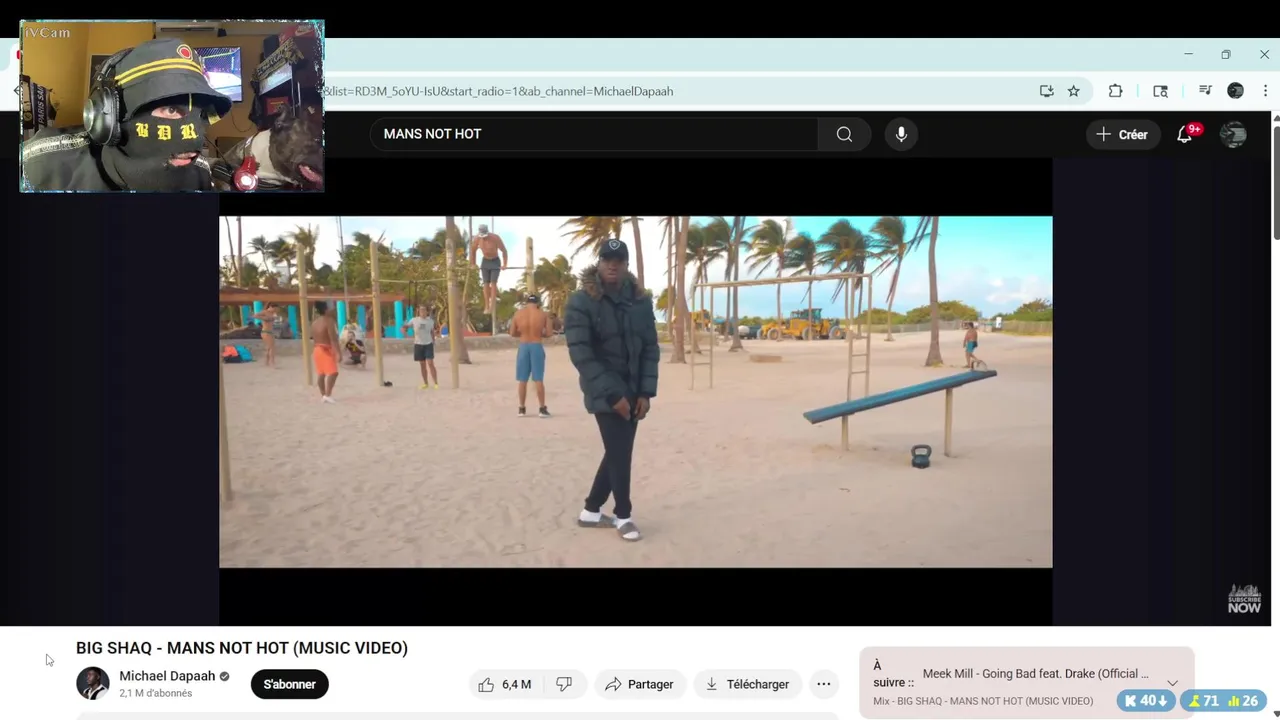Viewport: 1280px width, 720px height.
Task: Click the Subscribe Now video watermark
Action: pos(1245,598)
